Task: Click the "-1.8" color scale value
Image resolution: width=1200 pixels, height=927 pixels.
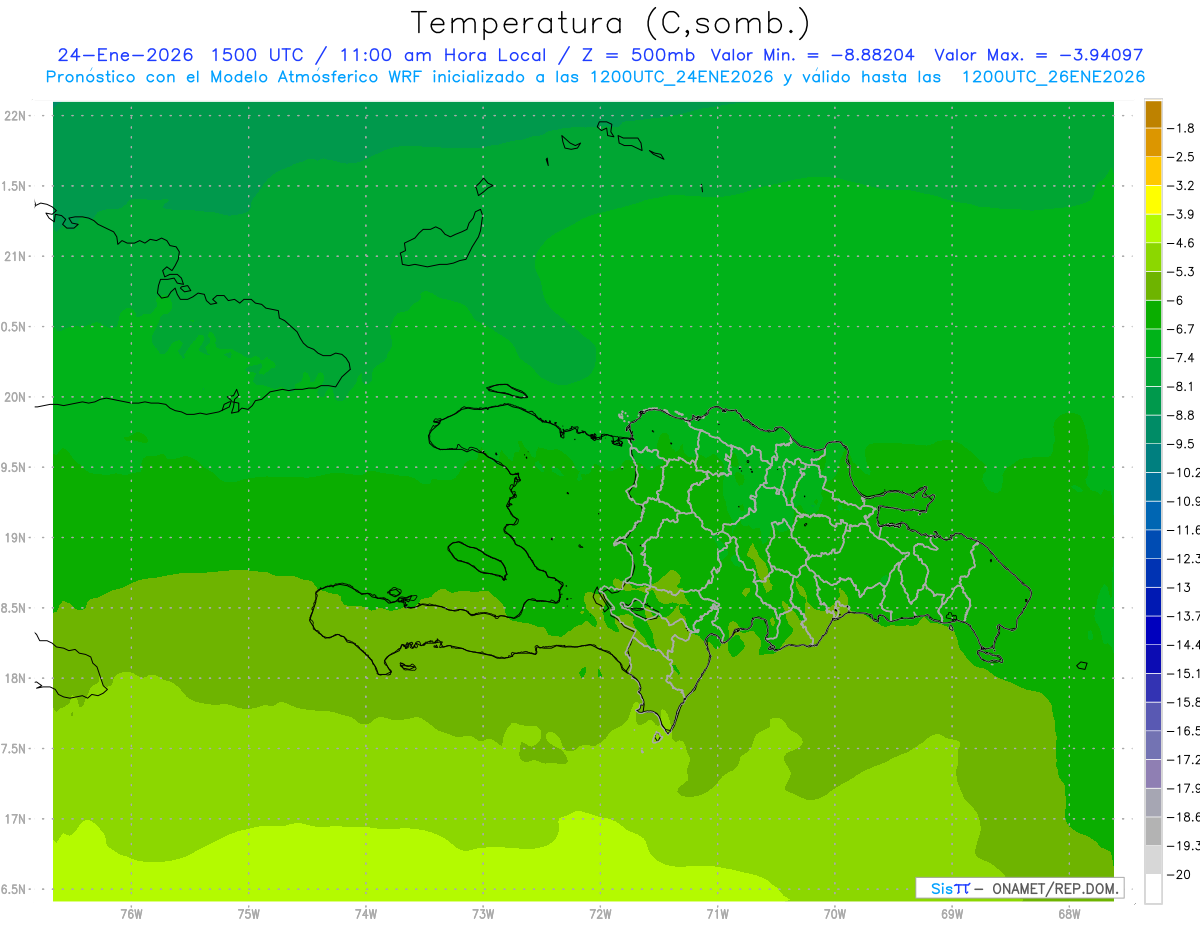Action: tap(1181, 128)
